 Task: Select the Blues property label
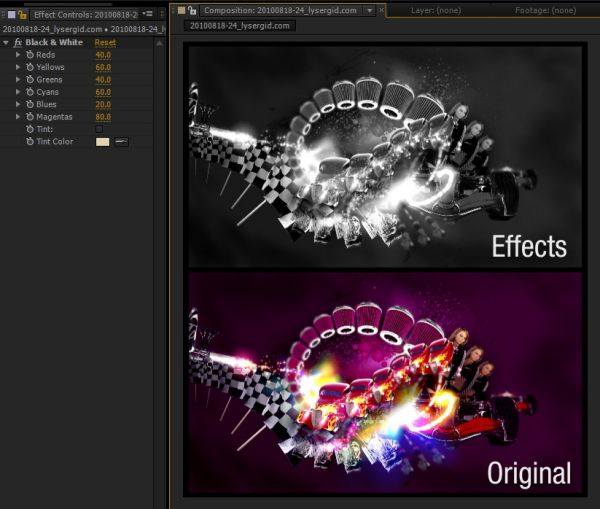click(x=46, y=104)
